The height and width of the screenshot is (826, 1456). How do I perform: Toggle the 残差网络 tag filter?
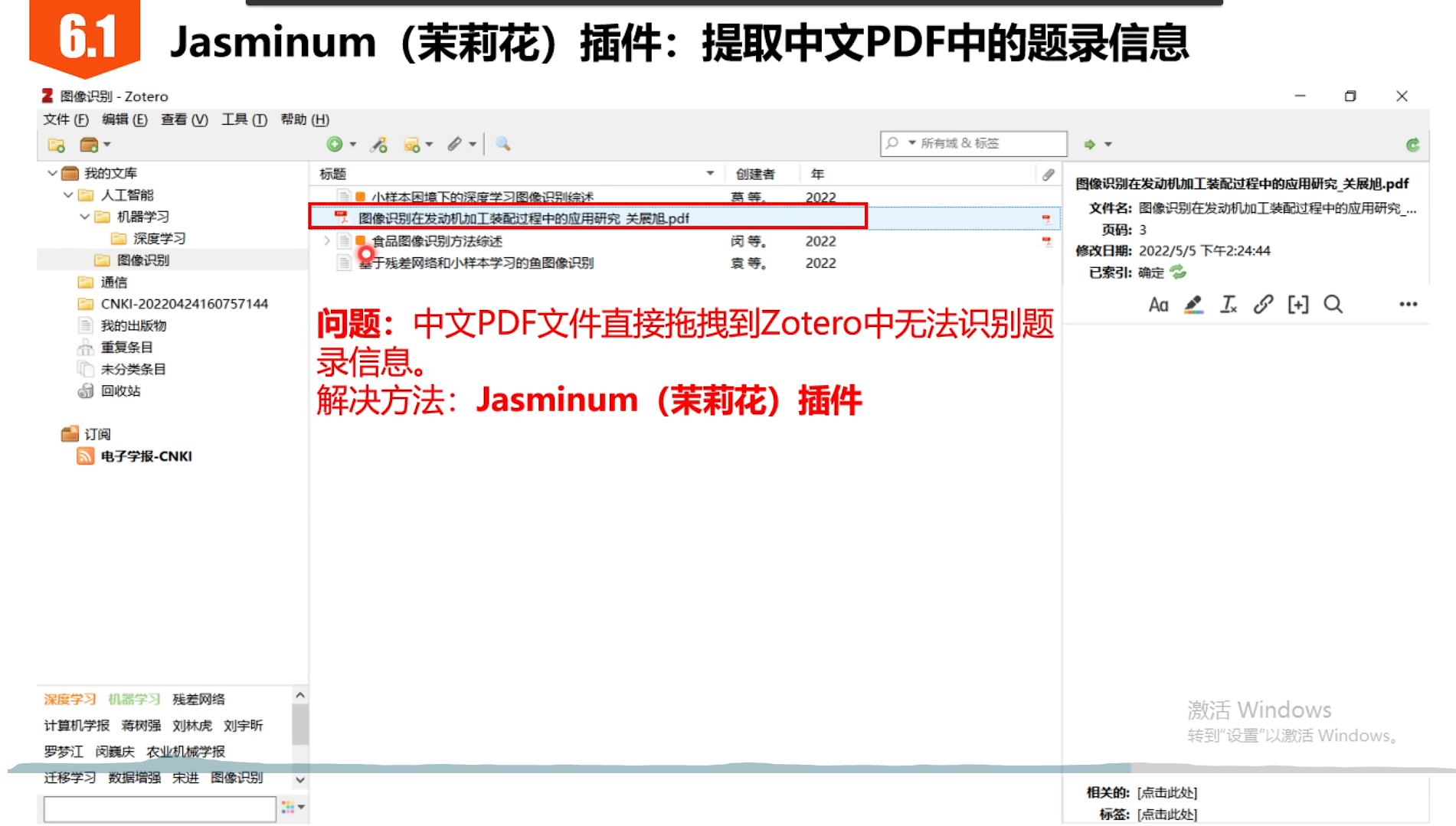[198, 698]
